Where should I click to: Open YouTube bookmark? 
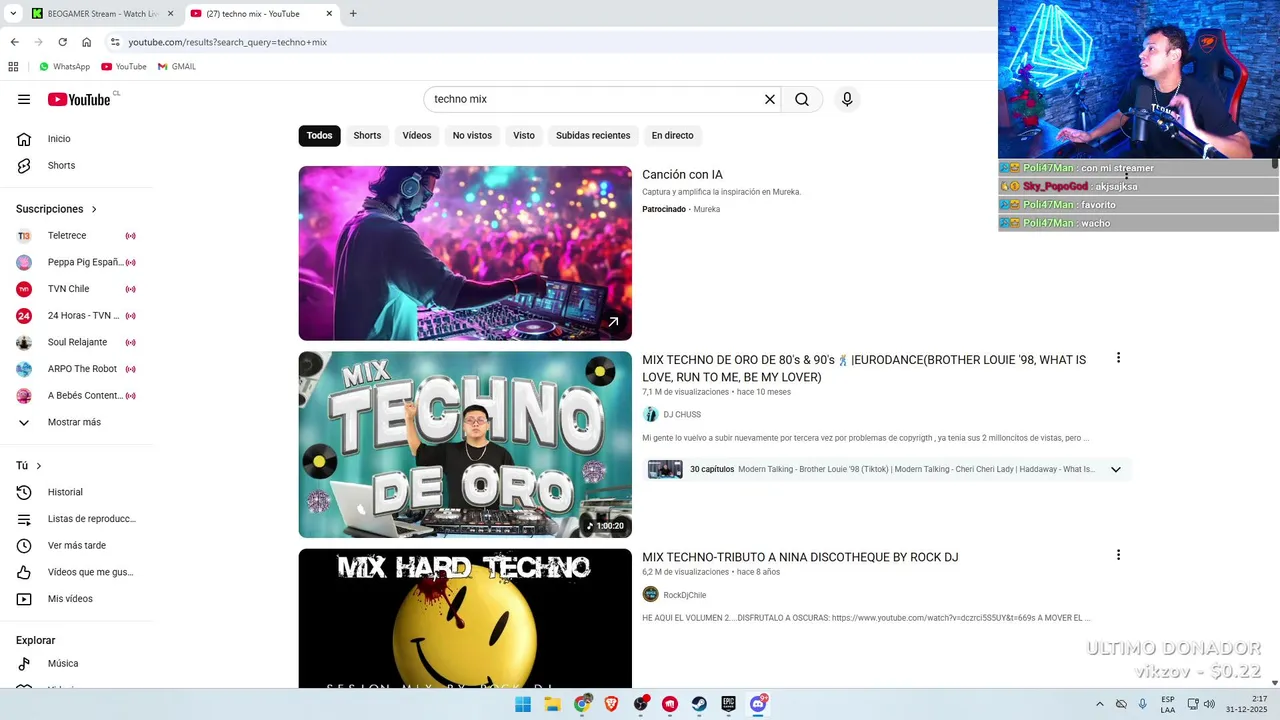pos(124,66)
